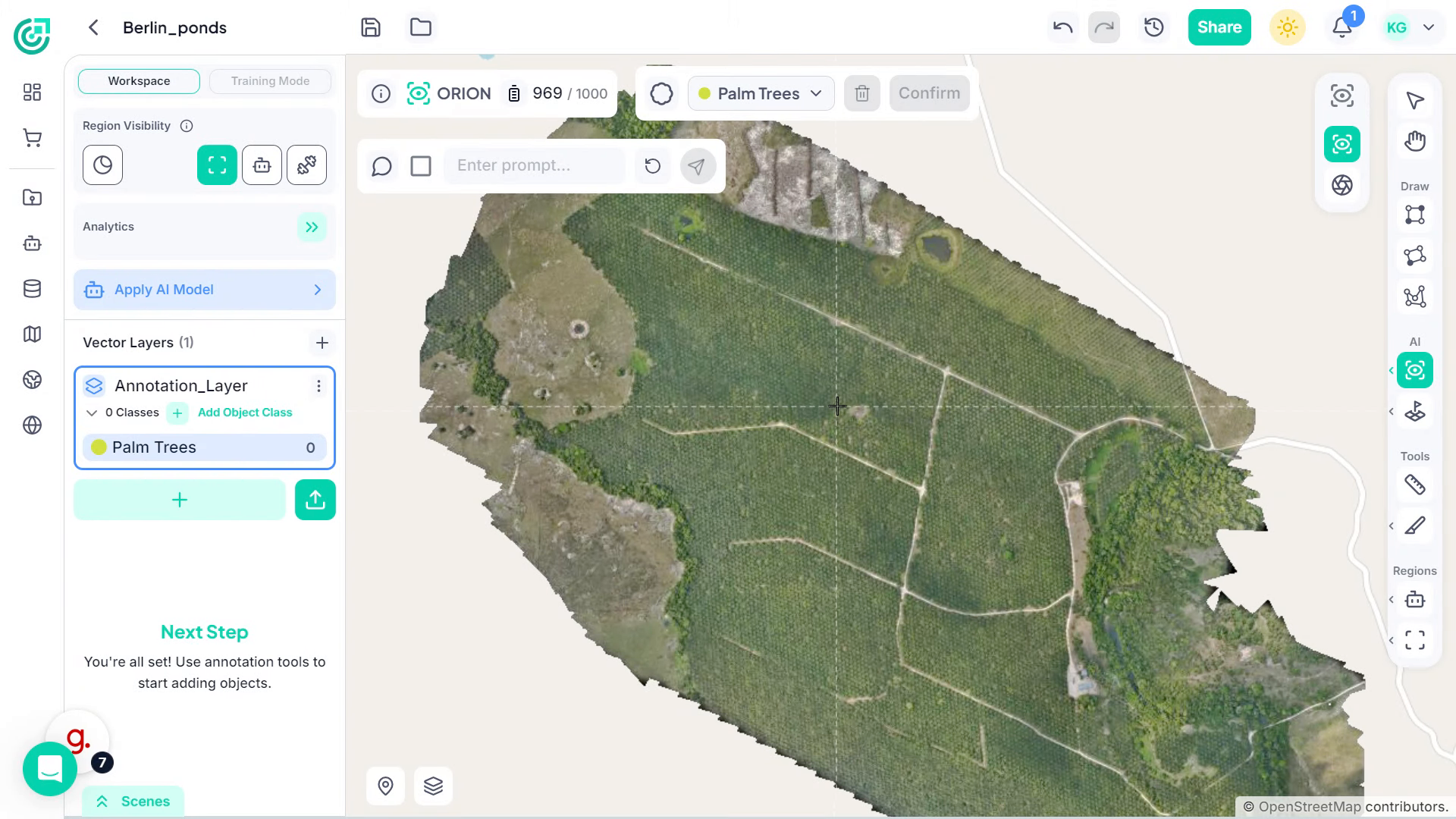
Task: Toggle the region frame visibility button
Action: [217, 165]
